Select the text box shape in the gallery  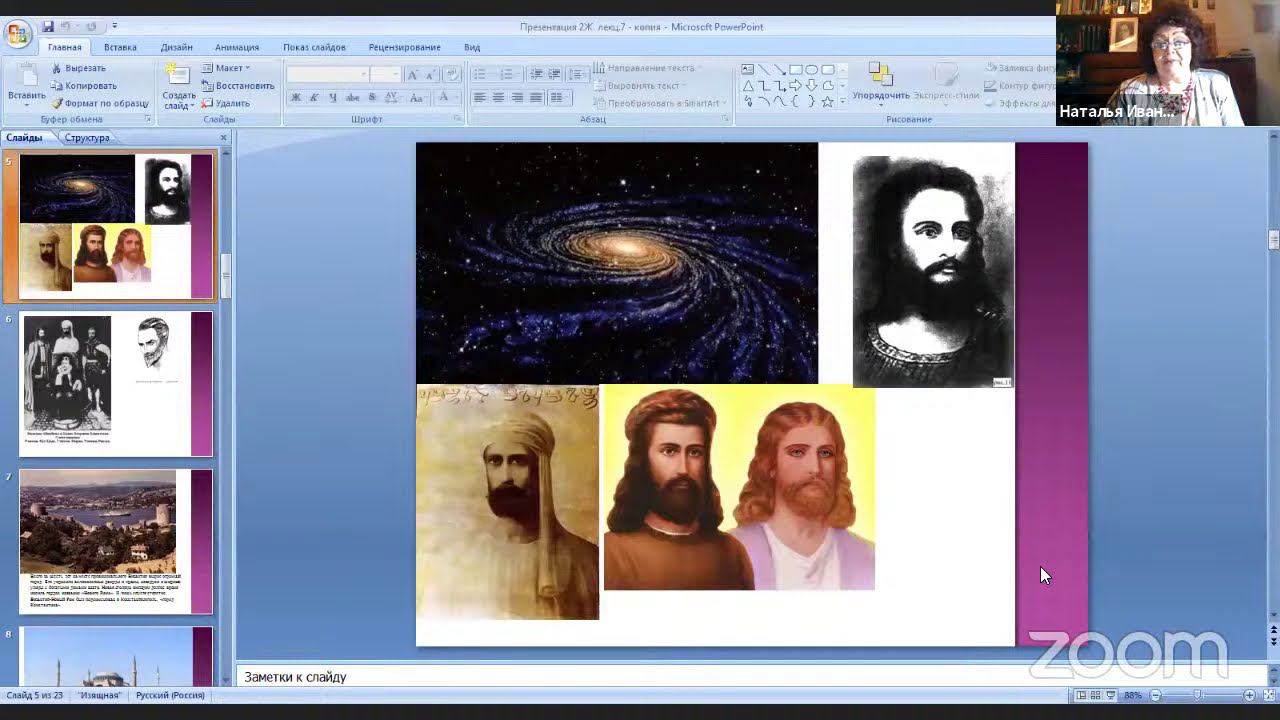pyautogui.click(x=747, y=70)
